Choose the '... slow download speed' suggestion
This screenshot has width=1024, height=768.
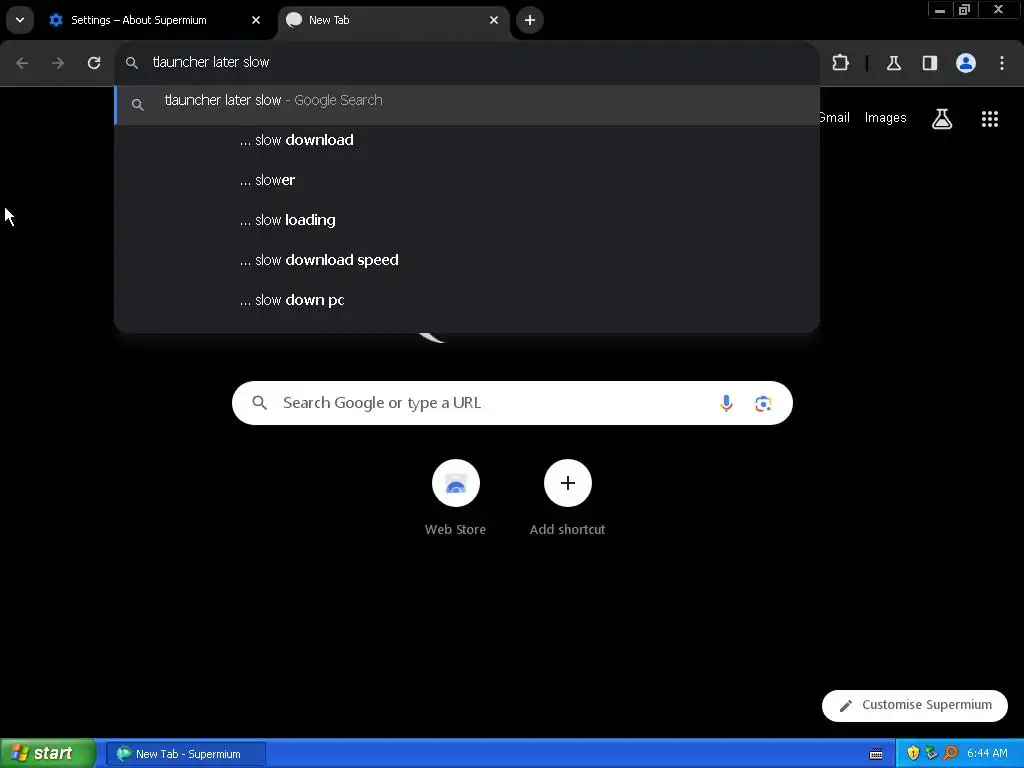(x=467, y=260)
